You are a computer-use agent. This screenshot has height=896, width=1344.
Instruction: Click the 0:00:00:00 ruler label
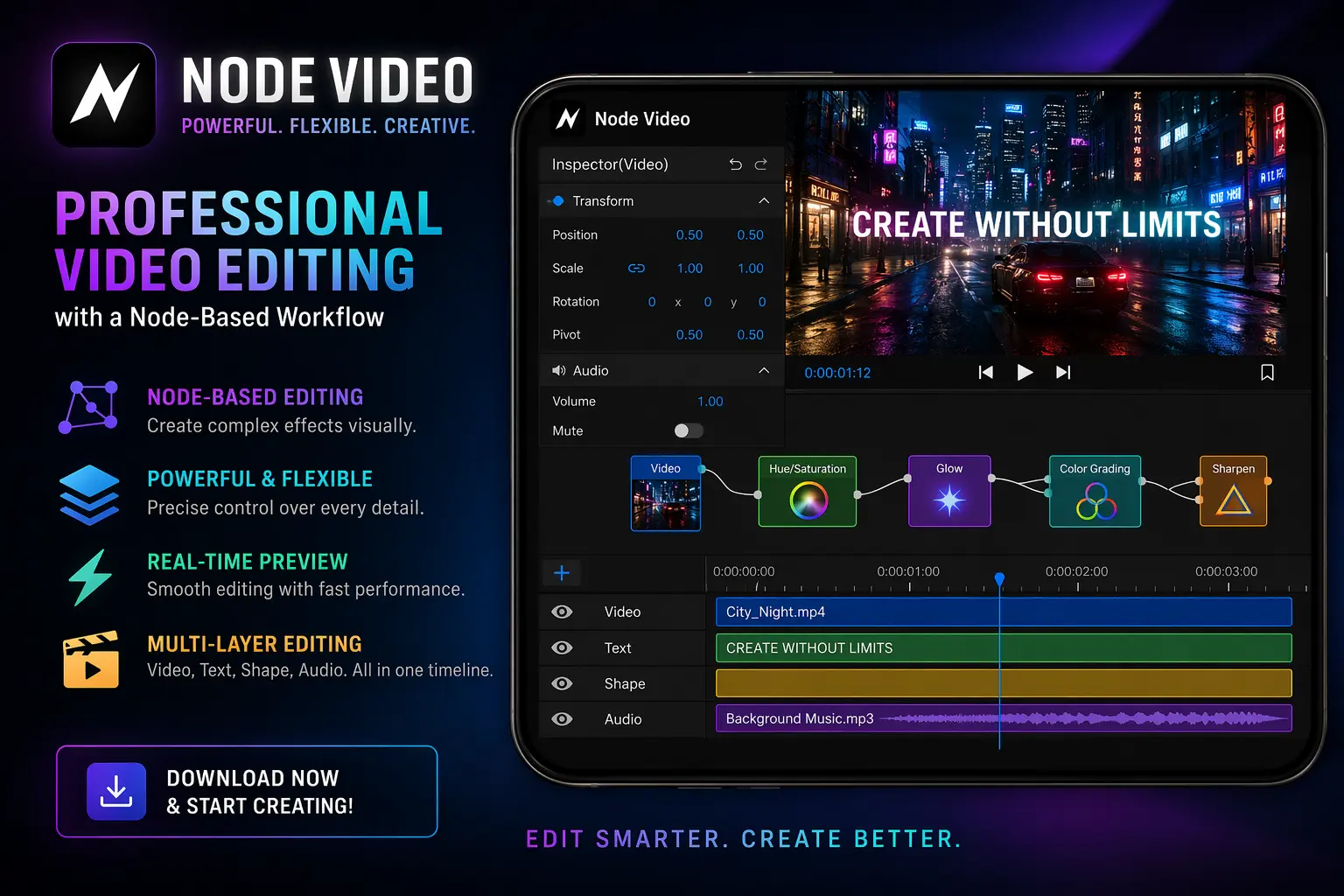744,571
